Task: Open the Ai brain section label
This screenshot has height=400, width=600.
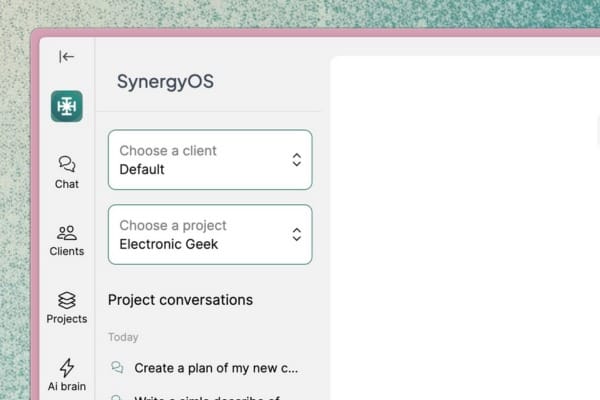Action: [67, 386]
